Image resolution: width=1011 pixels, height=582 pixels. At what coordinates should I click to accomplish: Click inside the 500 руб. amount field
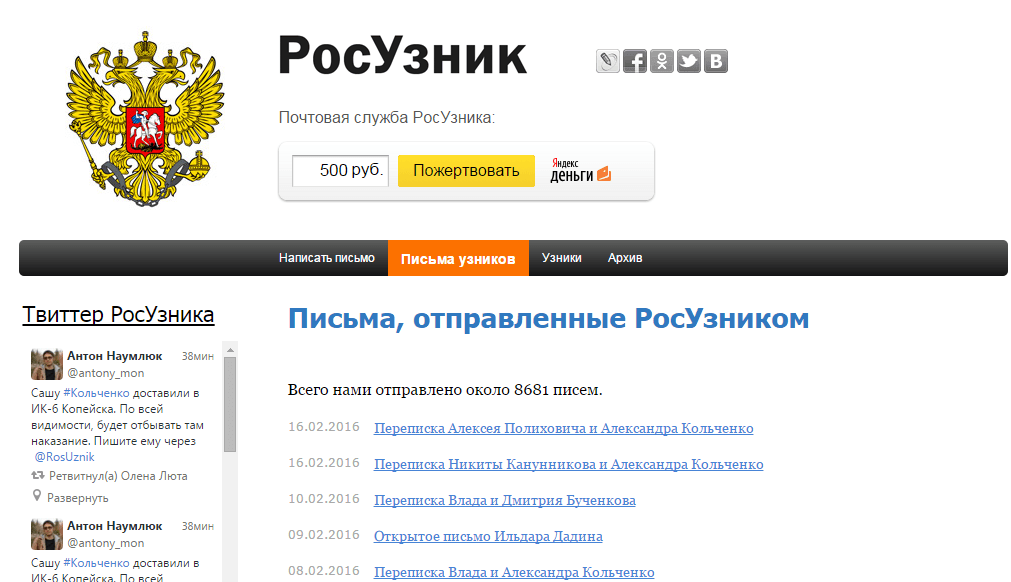[339, 170]
